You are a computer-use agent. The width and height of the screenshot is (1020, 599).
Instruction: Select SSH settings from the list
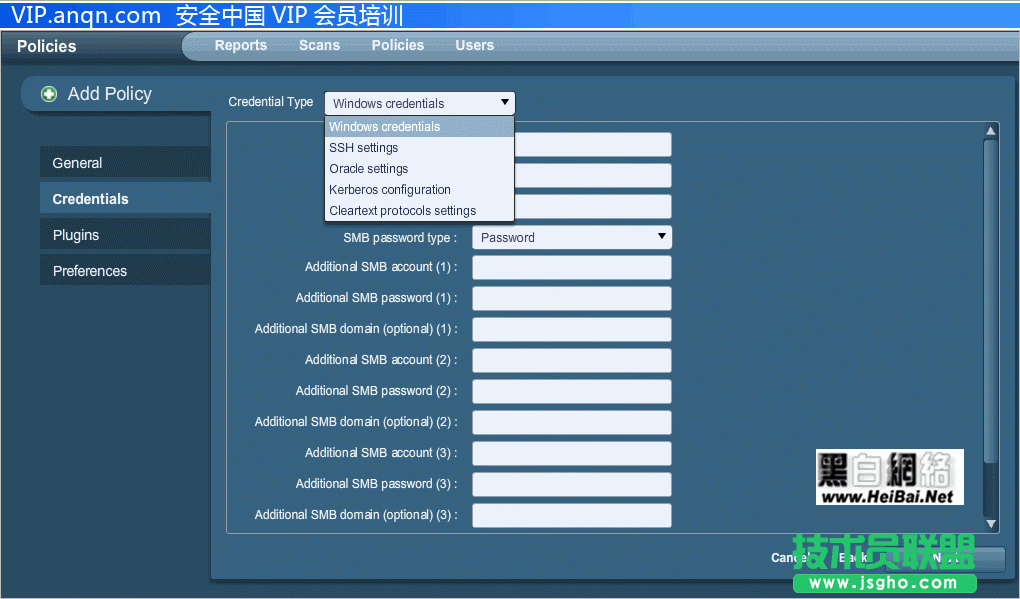click(x=364, y=148)
